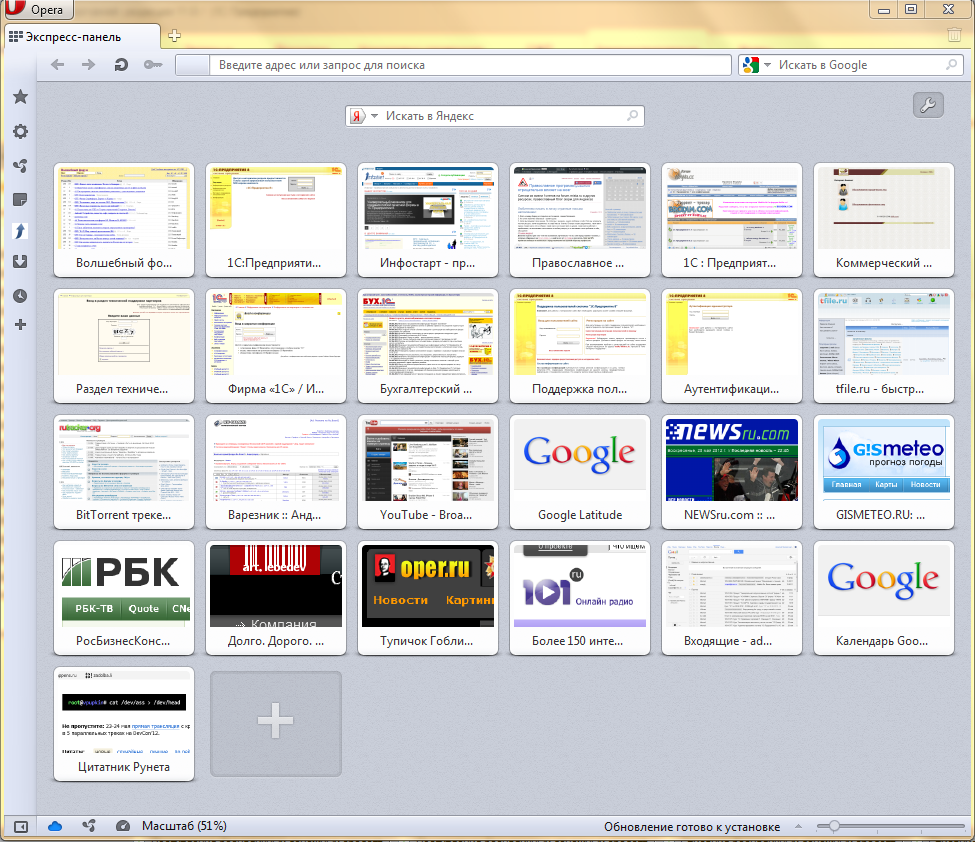Open Speed Dial settings wrench button

pyautogui.click(x=928, y=105)
